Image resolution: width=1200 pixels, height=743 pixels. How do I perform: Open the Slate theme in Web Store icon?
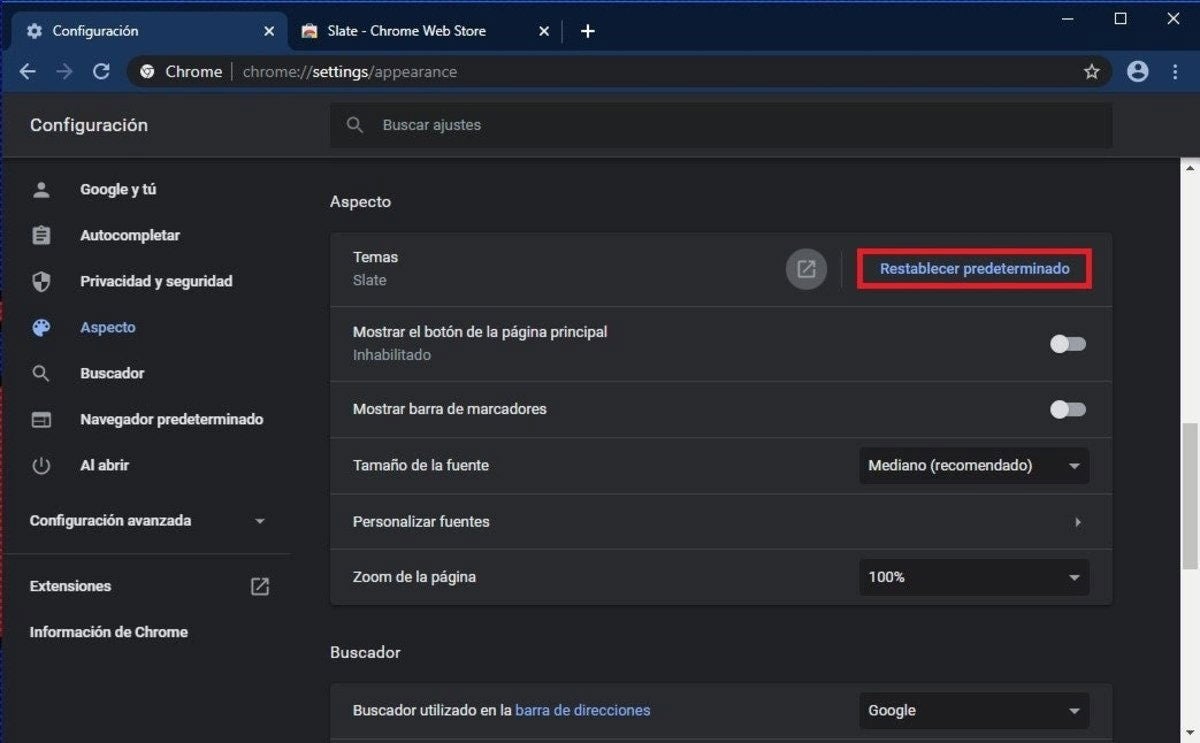[806, 269]
